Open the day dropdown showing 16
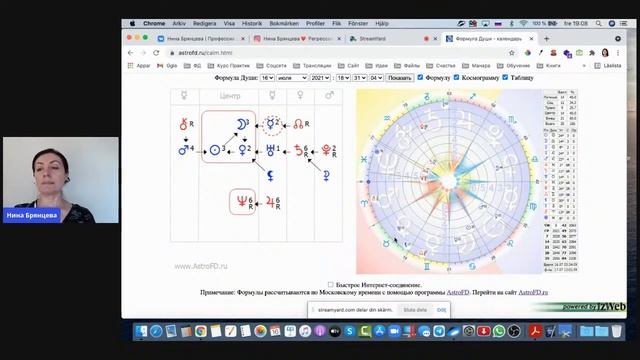The height and width of the screenshot is (360, 640). 267,78
